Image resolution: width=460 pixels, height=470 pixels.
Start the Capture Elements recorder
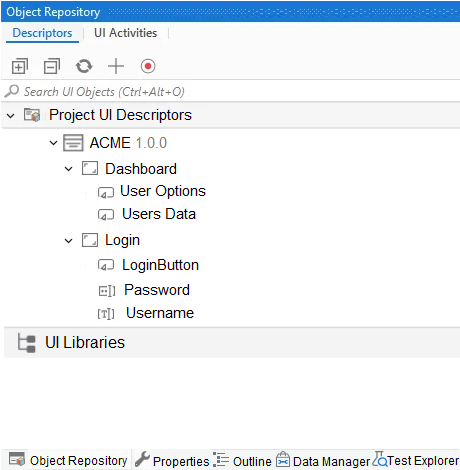148,66
